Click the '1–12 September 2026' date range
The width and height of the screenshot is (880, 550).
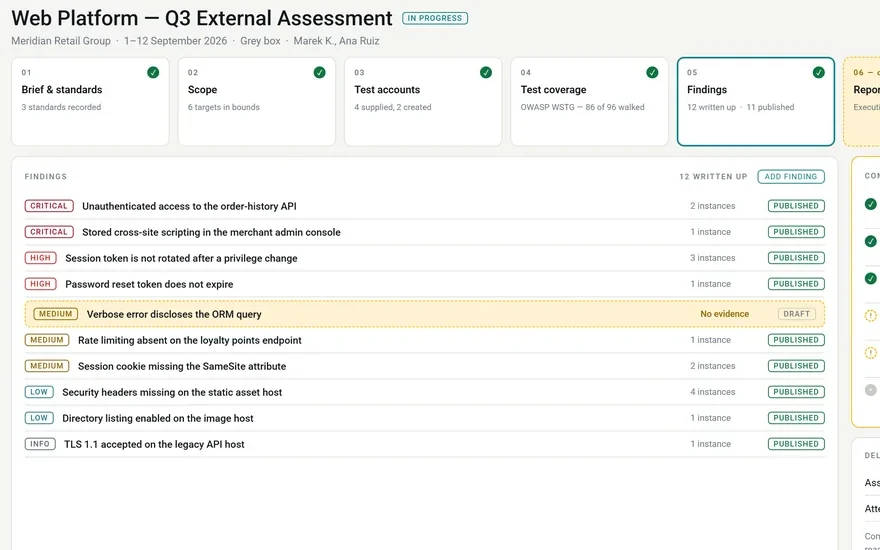(176, 41)
